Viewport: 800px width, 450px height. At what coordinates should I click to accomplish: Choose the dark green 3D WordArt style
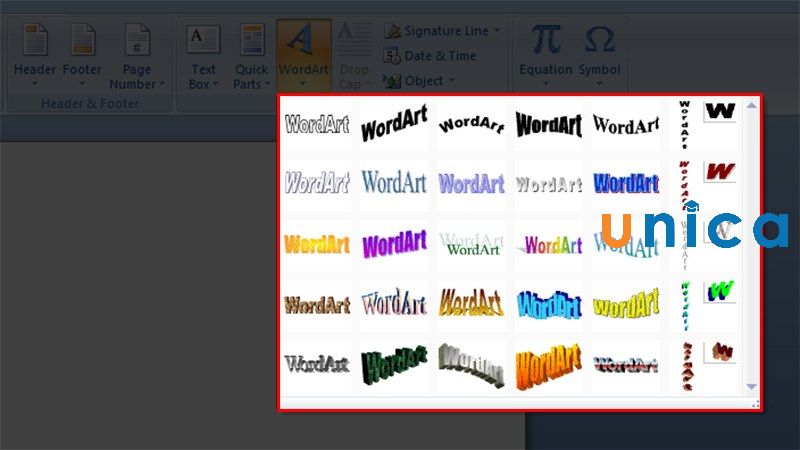394,365
